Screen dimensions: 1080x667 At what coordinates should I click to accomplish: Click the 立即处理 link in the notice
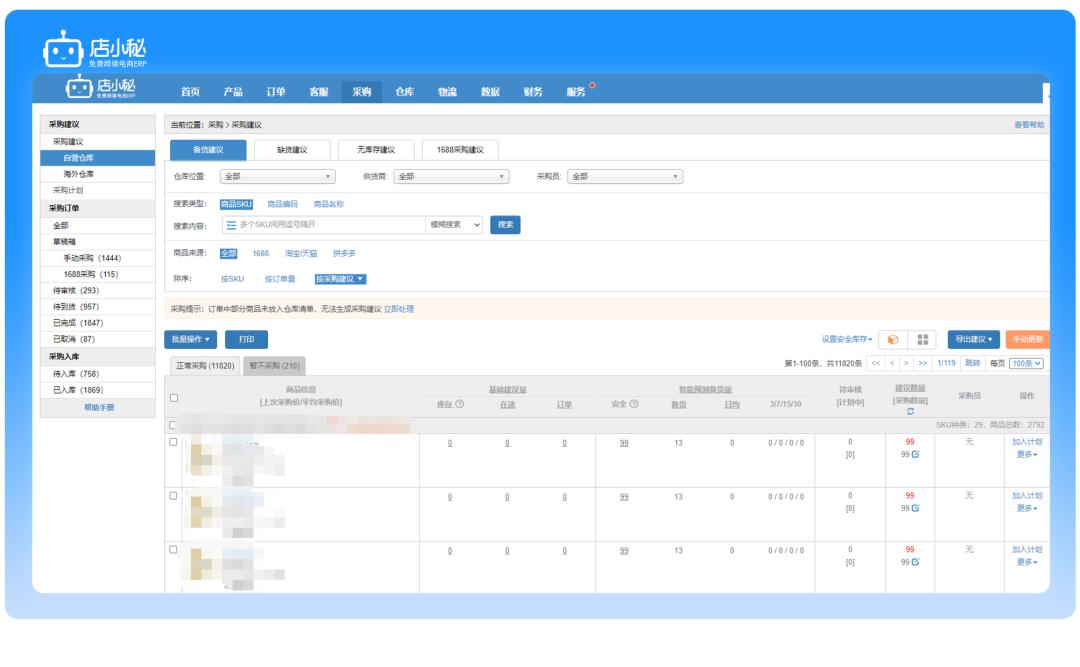pos(399,309)
